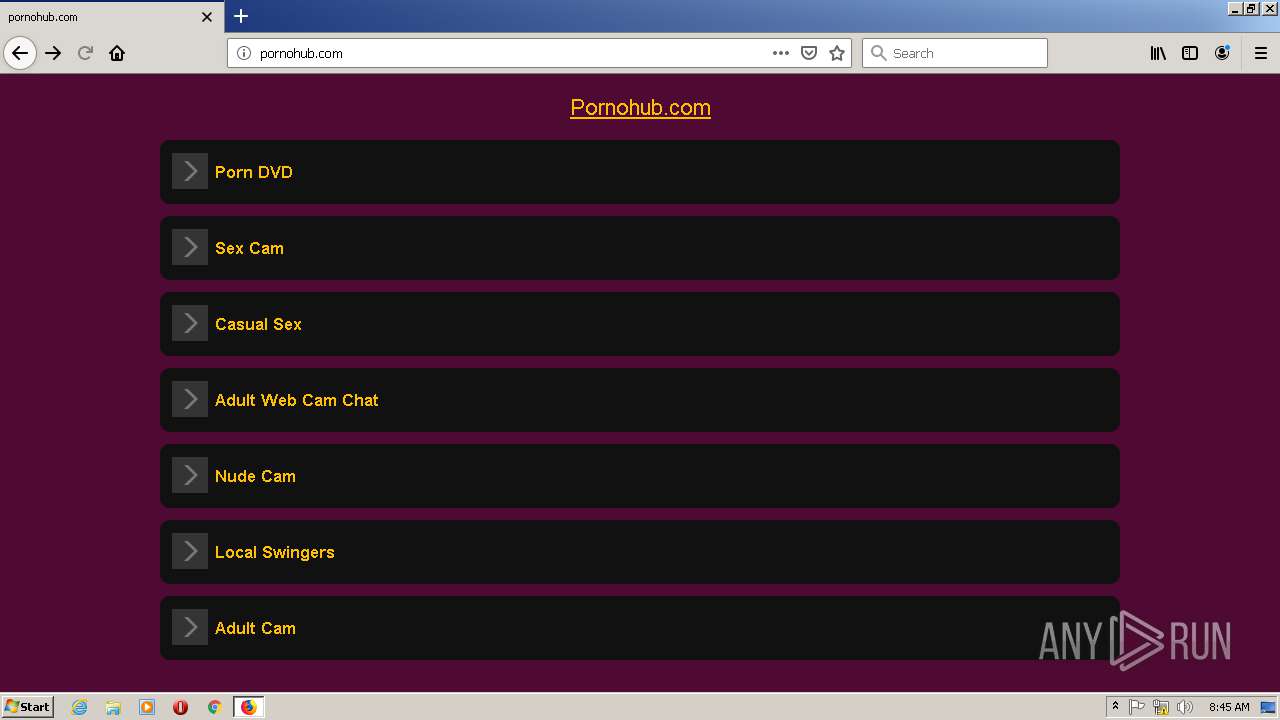The image size is (1280, 720).
Task: Minimize the Firefox window
Action: (x=1235, y=8)
